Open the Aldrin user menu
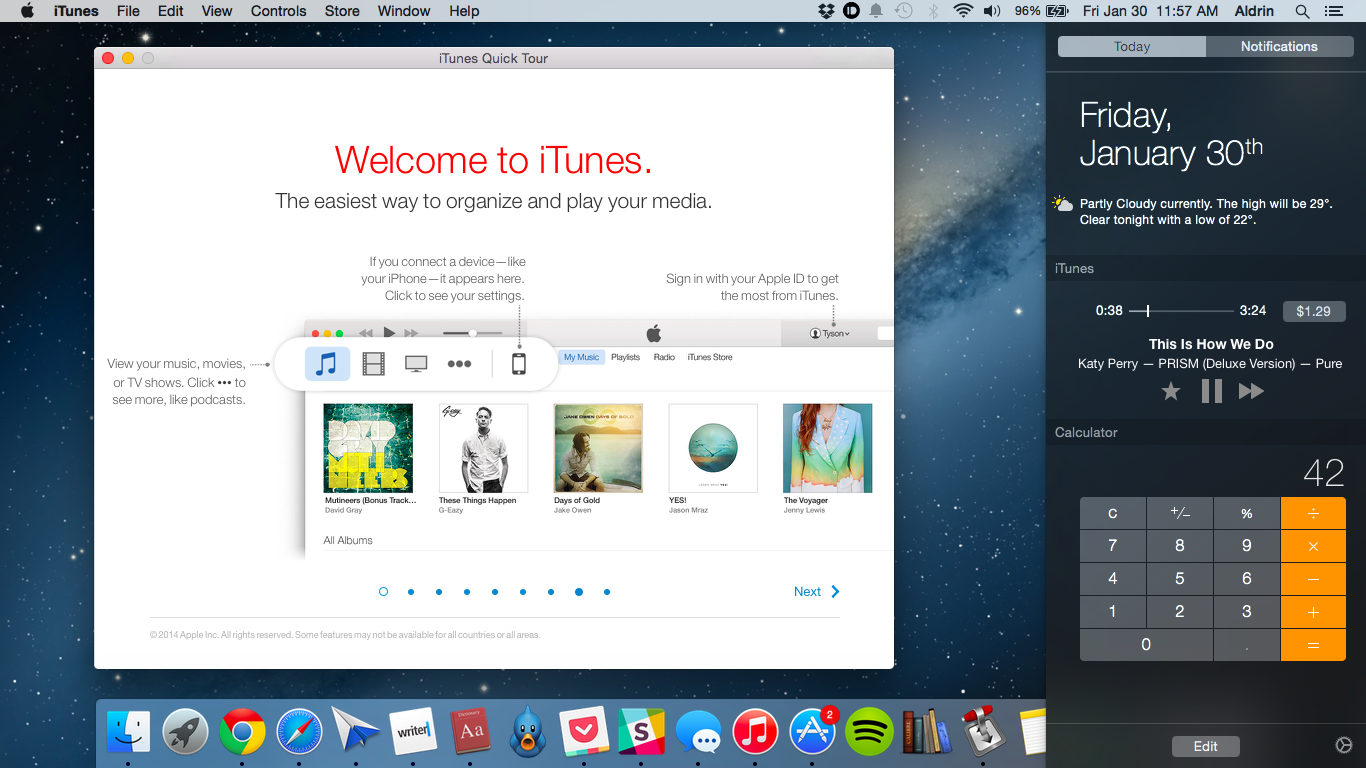Viewport: 1366px width, 768px height. pyautogui.click(x=1254, y=11)
